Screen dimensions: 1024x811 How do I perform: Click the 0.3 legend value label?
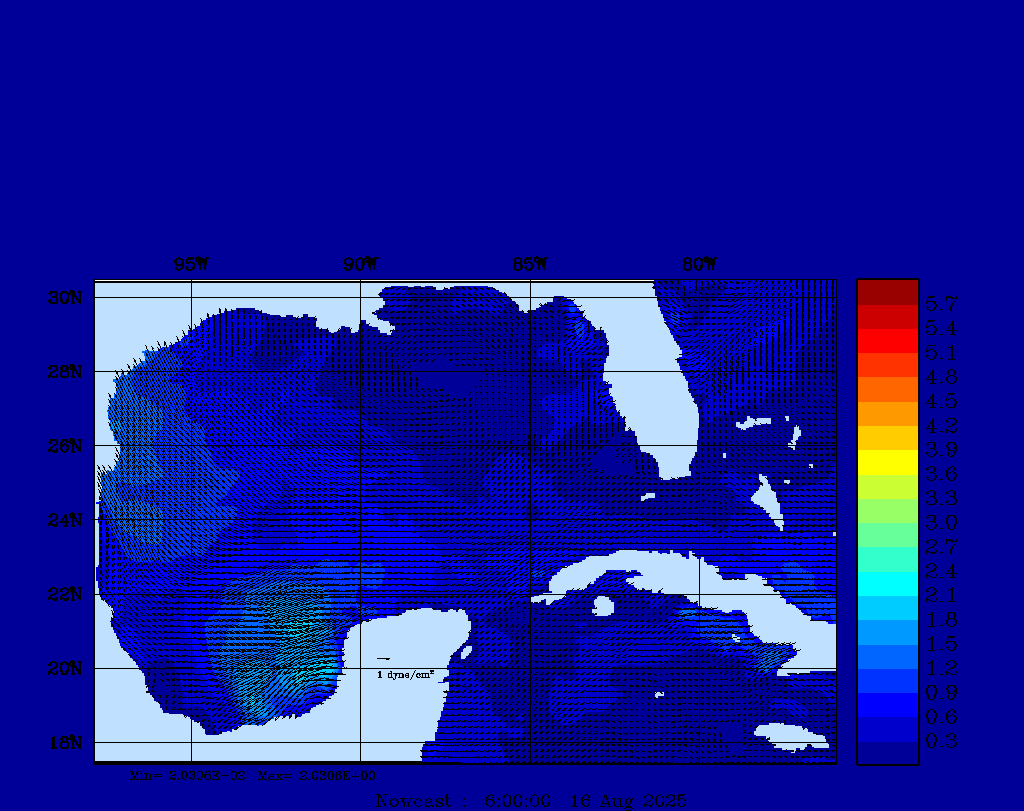point(941,741)
